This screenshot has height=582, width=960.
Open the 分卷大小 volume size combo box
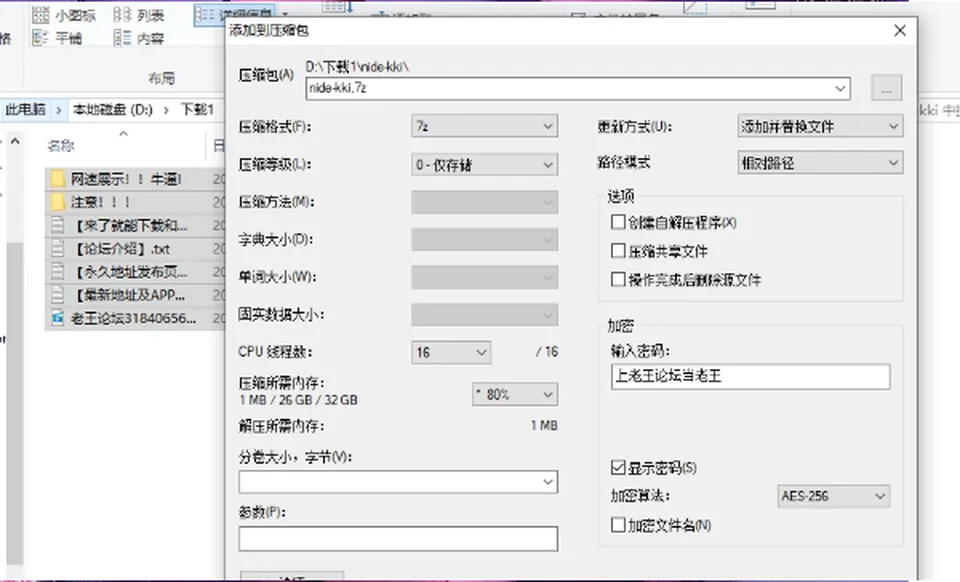398,482
